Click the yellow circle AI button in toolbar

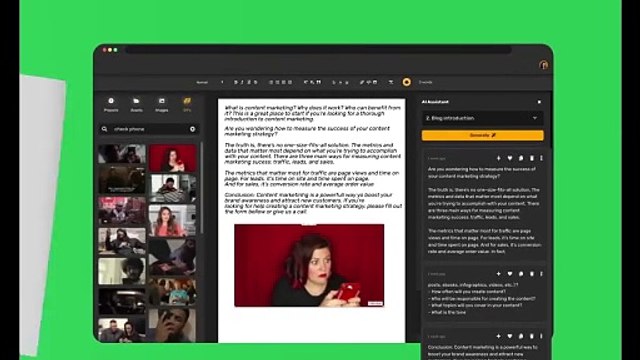click(407, 82)
